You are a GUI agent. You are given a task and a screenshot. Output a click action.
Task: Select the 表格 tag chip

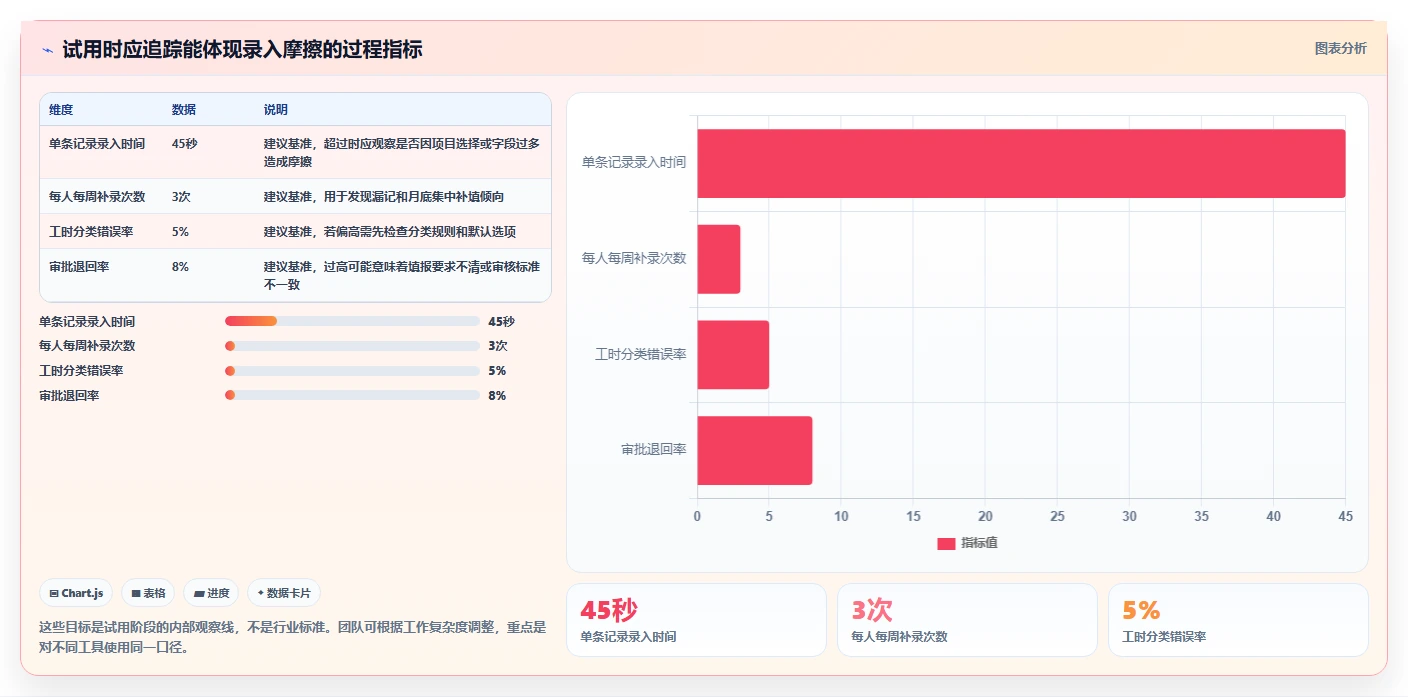pos(148,593)
